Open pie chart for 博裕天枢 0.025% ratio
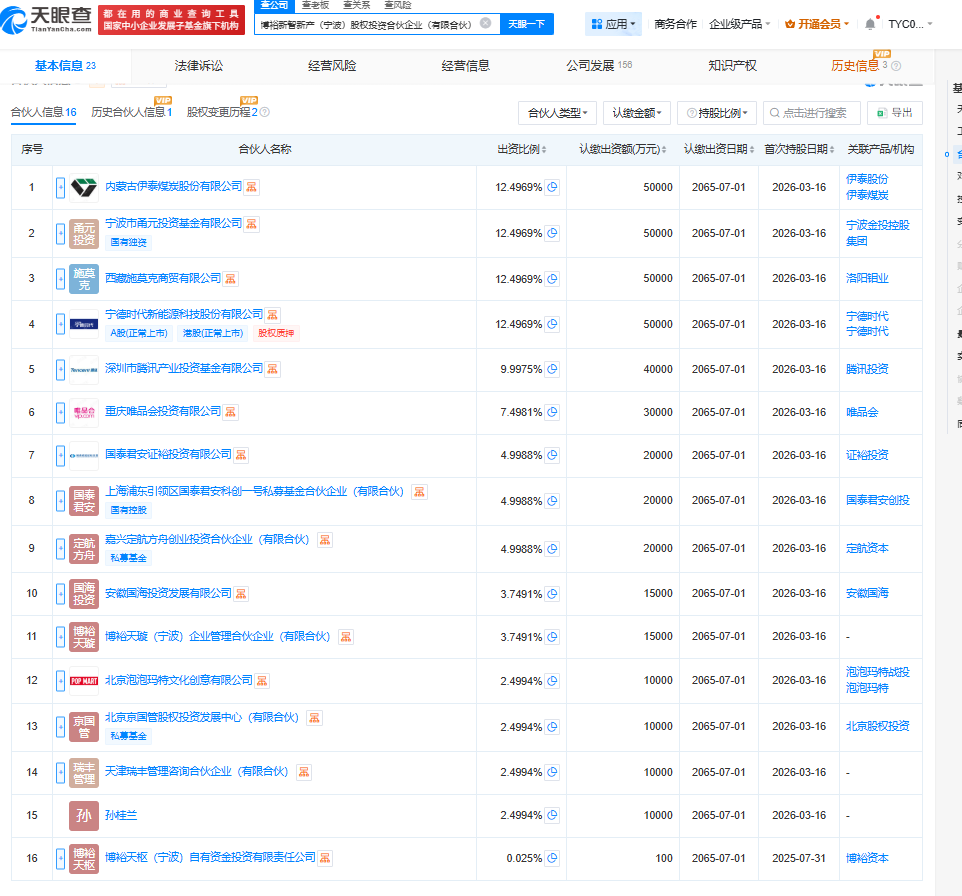Screen dimensions: 962x896 (x=552, y=858)
